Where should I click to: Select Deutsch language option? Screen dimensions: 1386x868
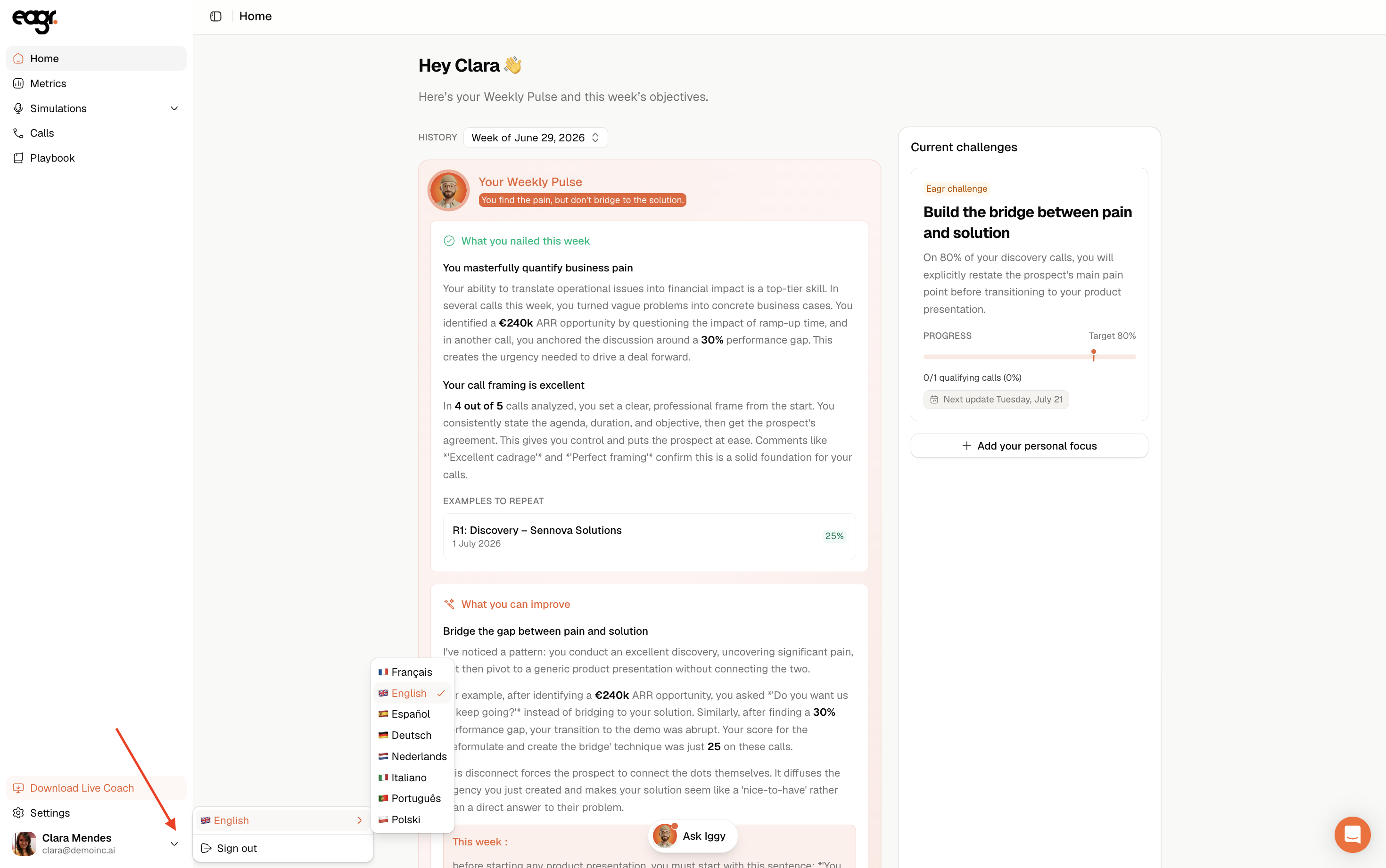412,736
